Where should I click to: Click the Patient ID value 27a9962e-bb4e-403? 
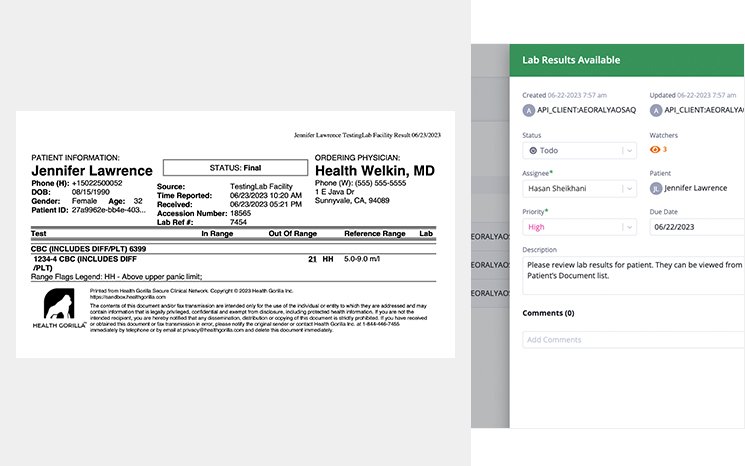pos(109,210)
